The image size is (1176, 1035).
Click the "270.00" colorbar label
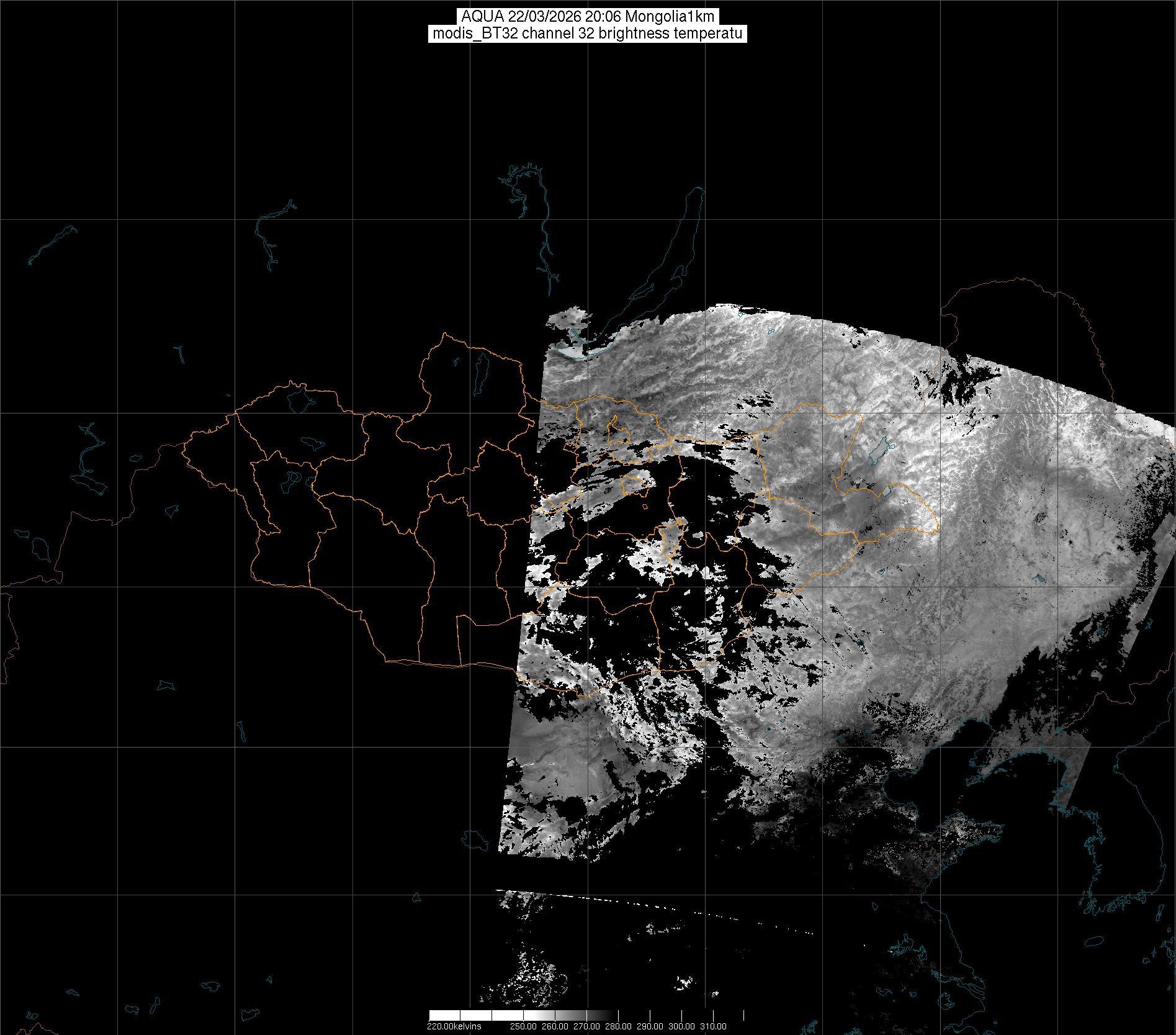[586, 1026]
